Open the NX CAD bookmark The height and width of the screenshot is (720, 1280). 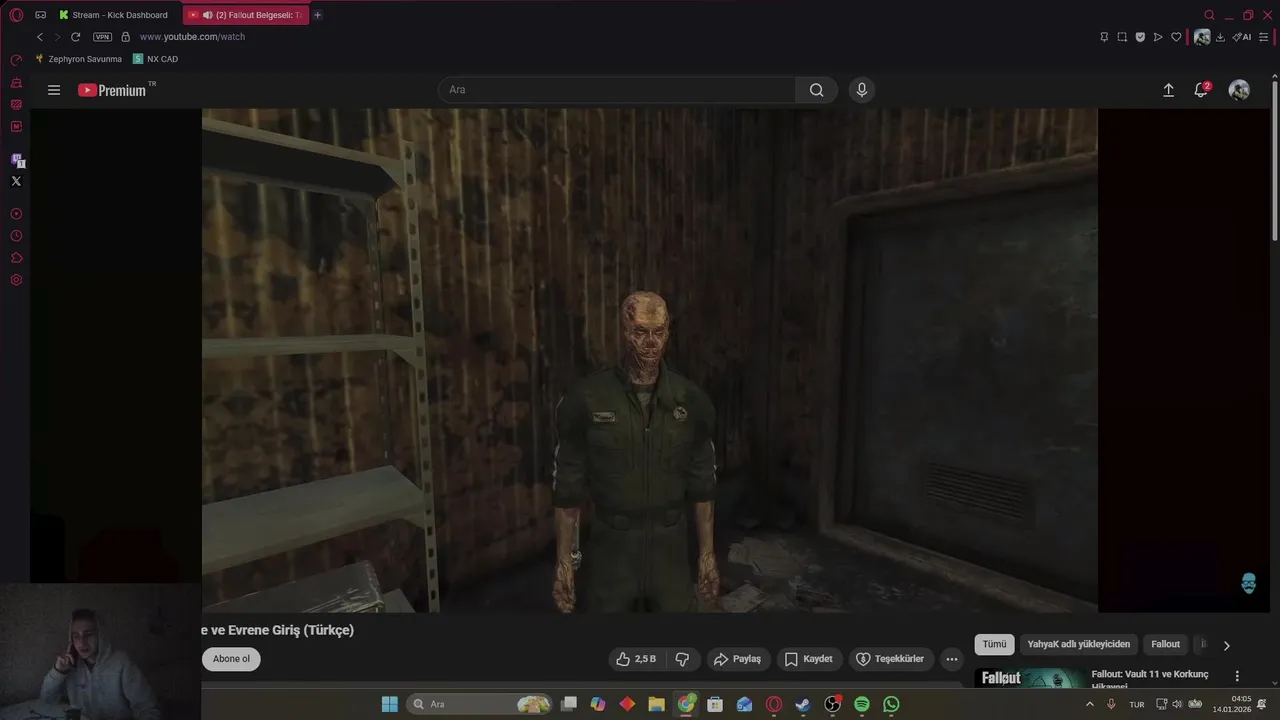155,59
